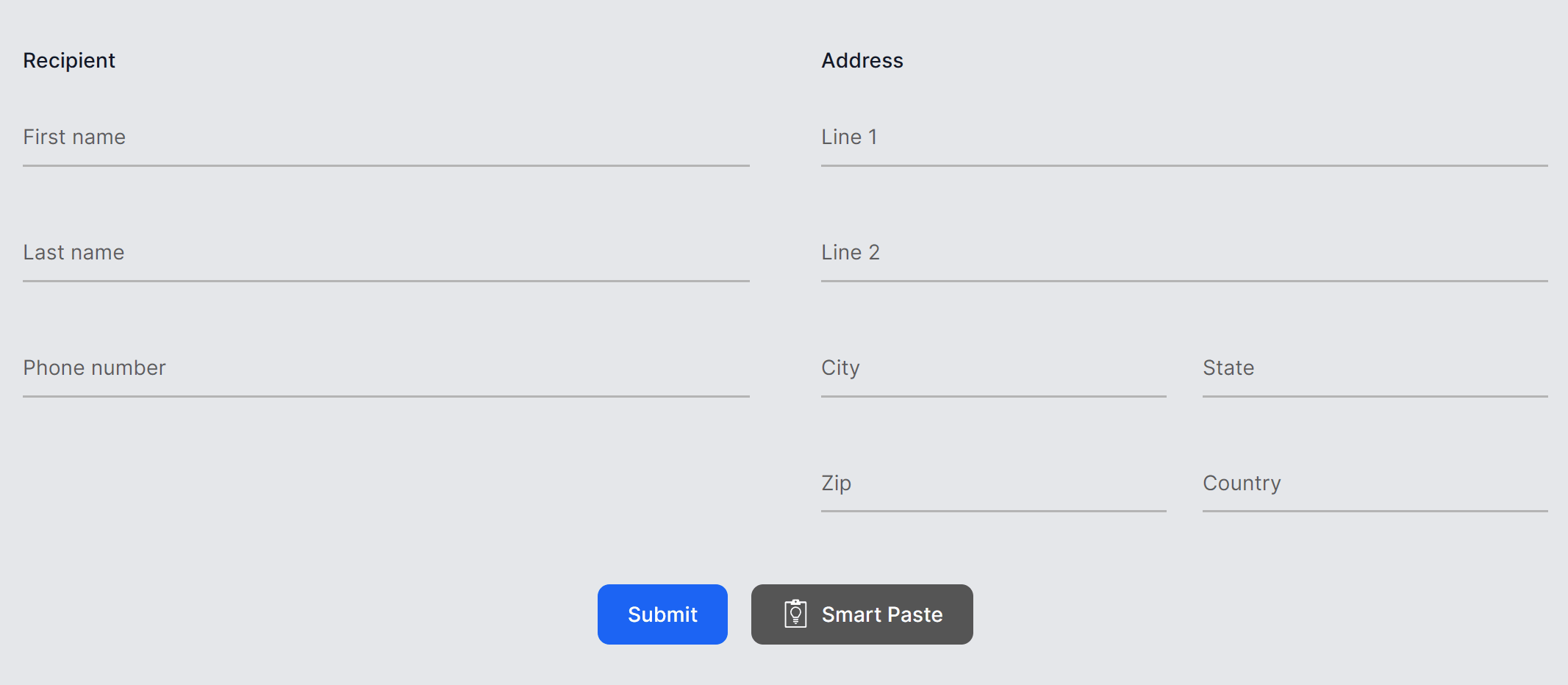Click the Address section heading
Viewport: 1568px width, 685px height.
[x=862, y=61]
